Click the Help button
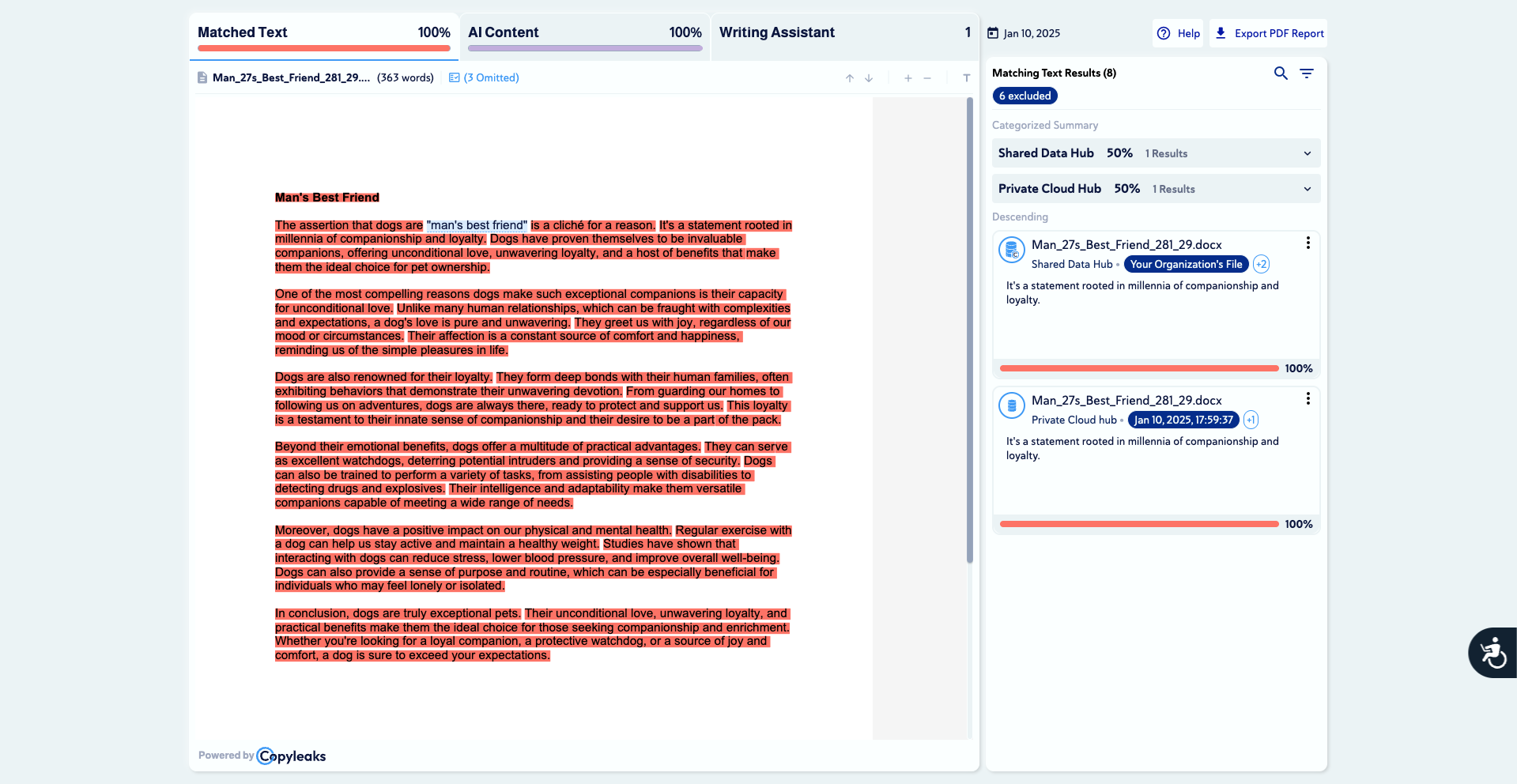Viewport: 1517px width, 784px height. pyautogui.click(x=1178, y=33)
